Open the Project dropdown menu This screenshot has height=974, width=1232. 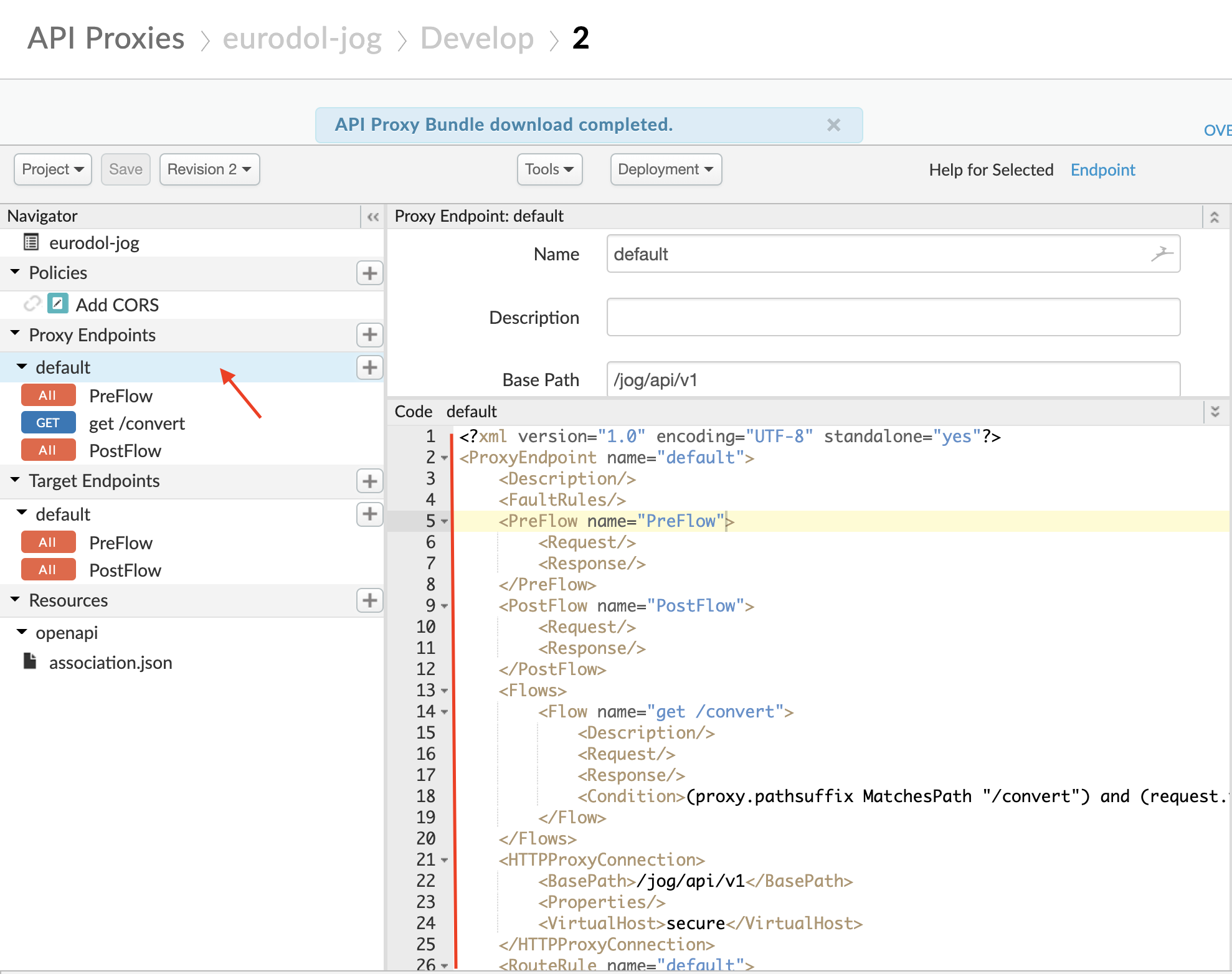53,169
